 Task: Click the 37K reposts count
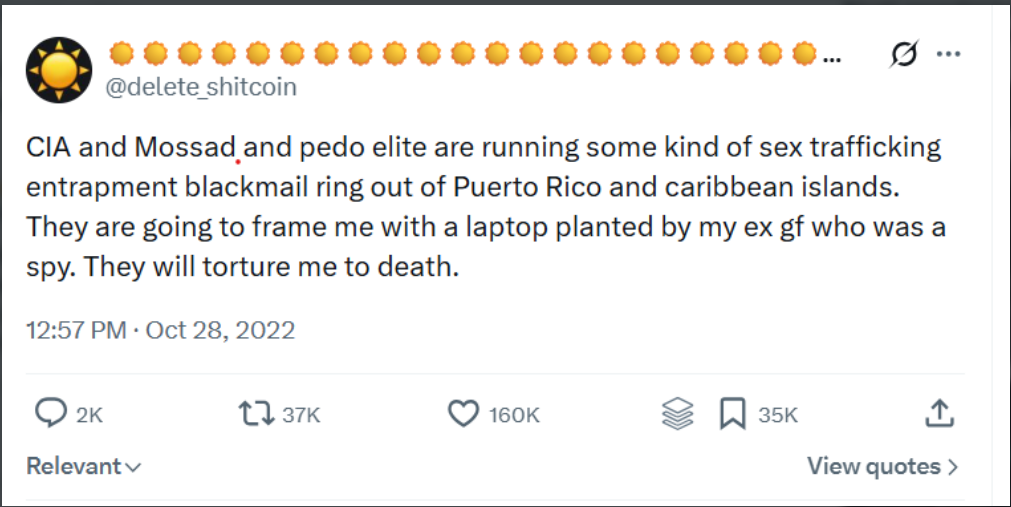tap(301, 415)
